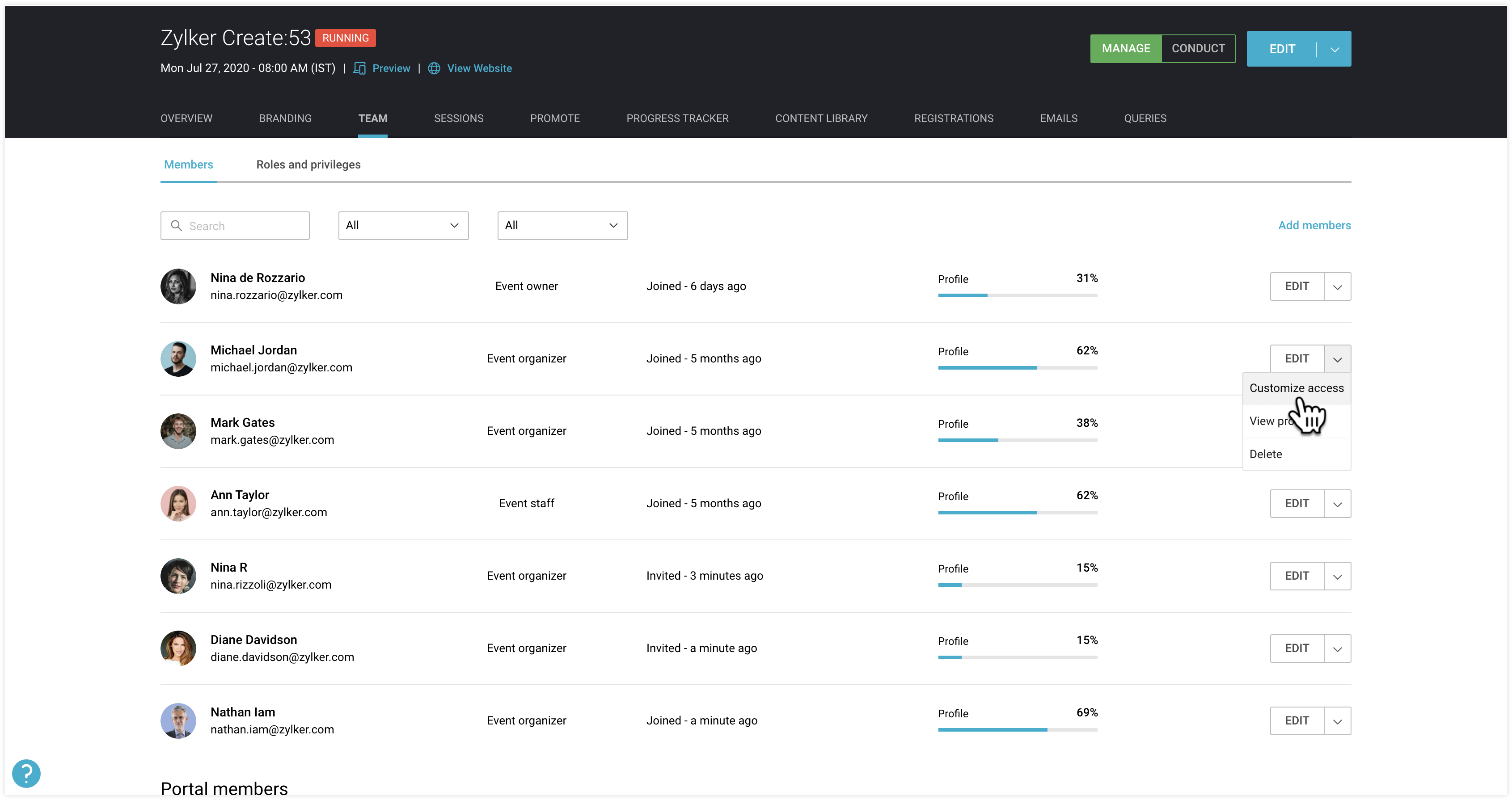The height and width of the screenshot is (800, 1512).
Task: Switch to MANAGE mode
Action: [1125, 48]
